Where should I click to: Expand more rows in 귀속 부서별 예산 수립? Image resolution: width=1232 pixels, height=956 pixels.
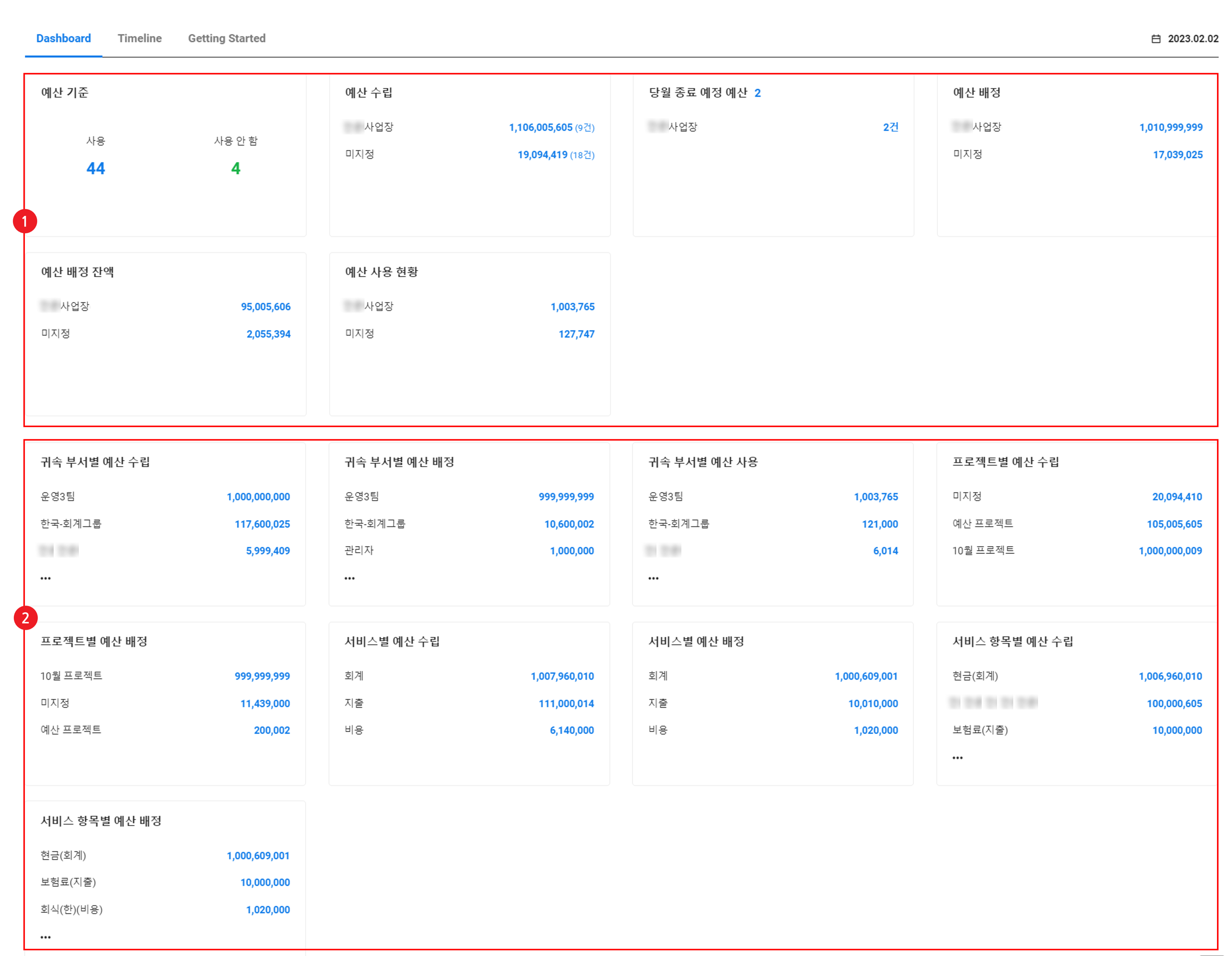(46, 578)
